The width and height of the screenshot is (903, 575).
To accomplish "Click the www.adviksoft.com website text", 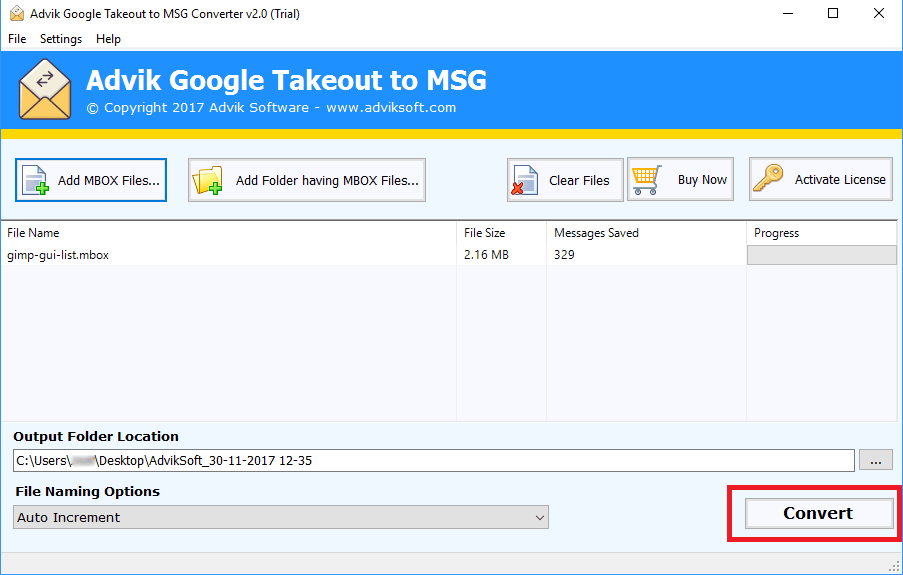I will [x=391, y=108].
